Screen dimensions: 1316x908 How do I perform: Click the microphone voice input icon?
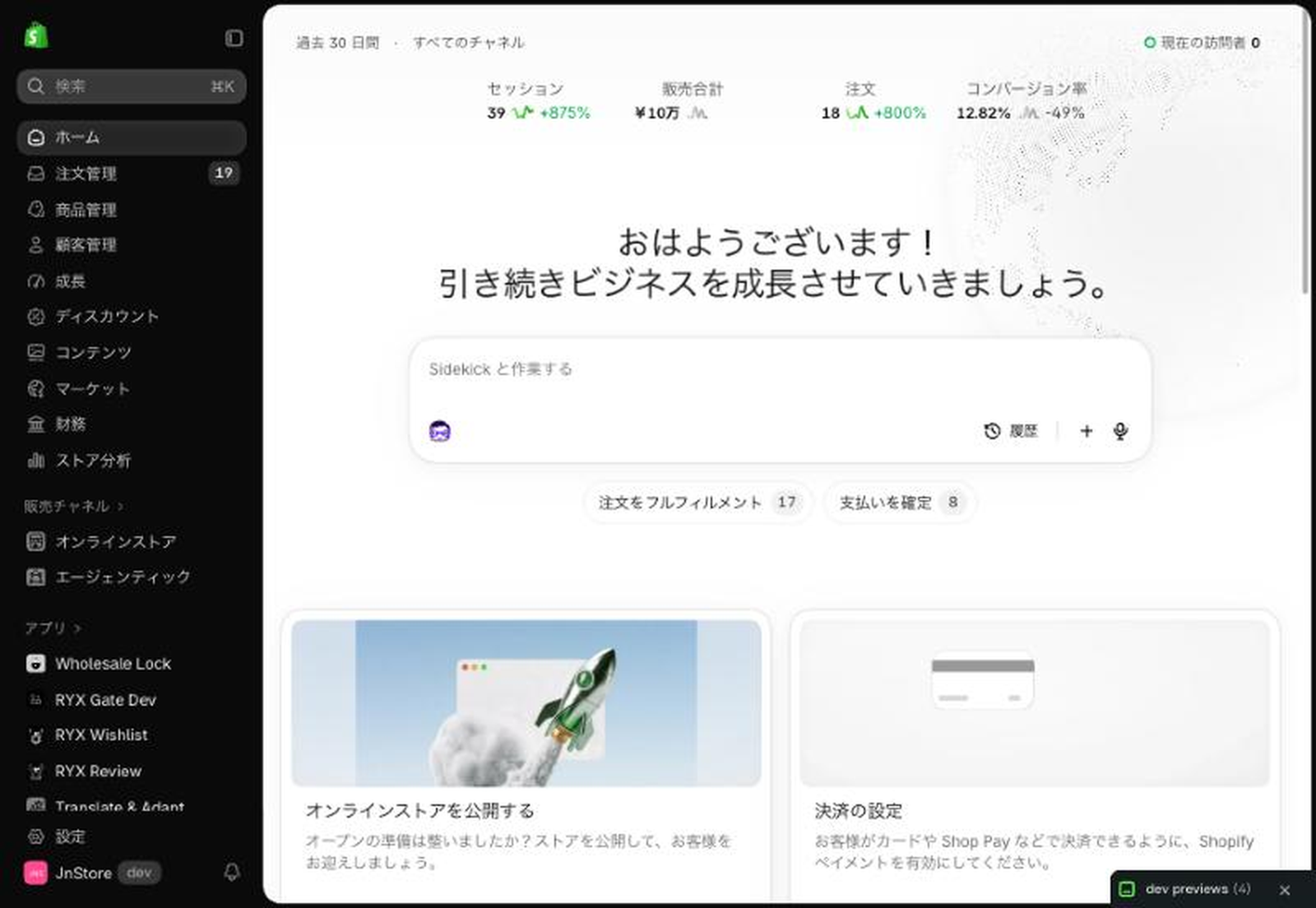point(1120,431)
